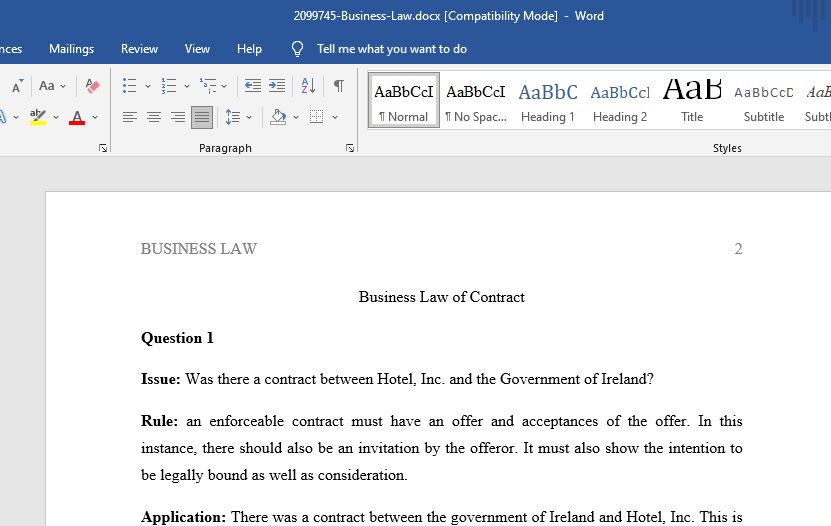831x526 pixels.
Task: Toggle Justify alignment
Action: point(201,117)
